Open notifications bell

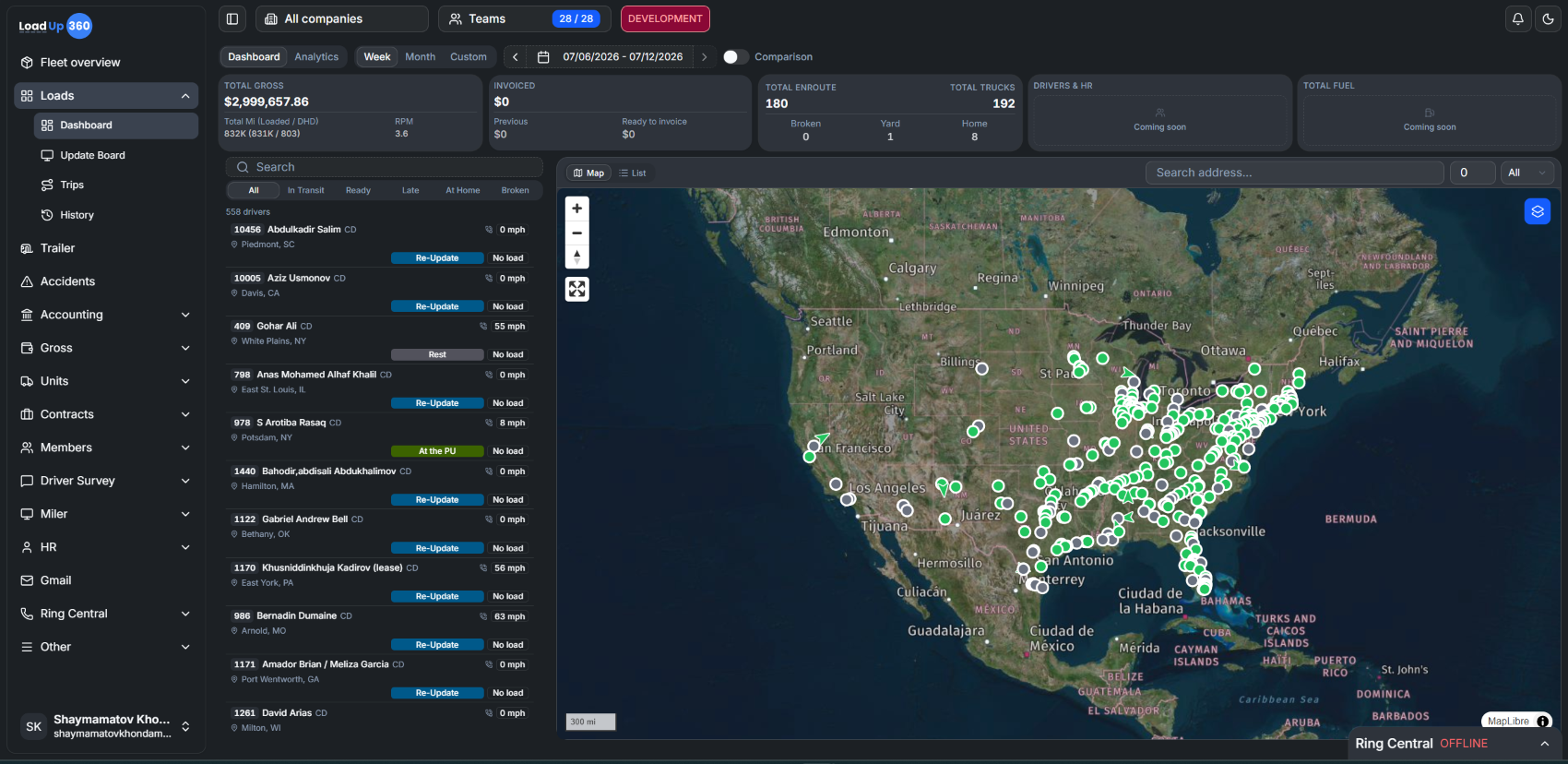[x=1517, y=18]
